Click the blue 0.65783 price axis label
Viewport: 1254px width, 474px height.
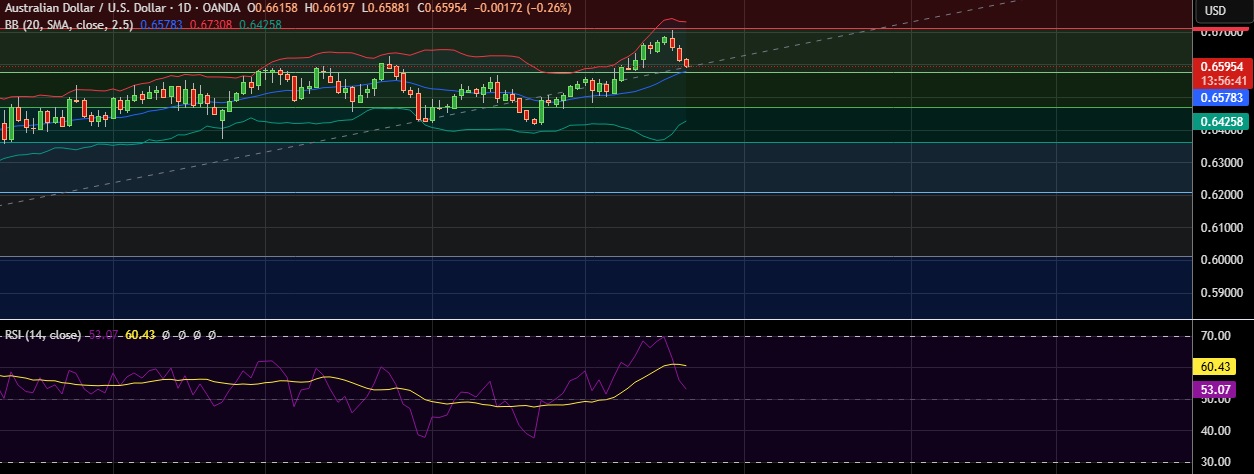click(x=1222, y=98)
